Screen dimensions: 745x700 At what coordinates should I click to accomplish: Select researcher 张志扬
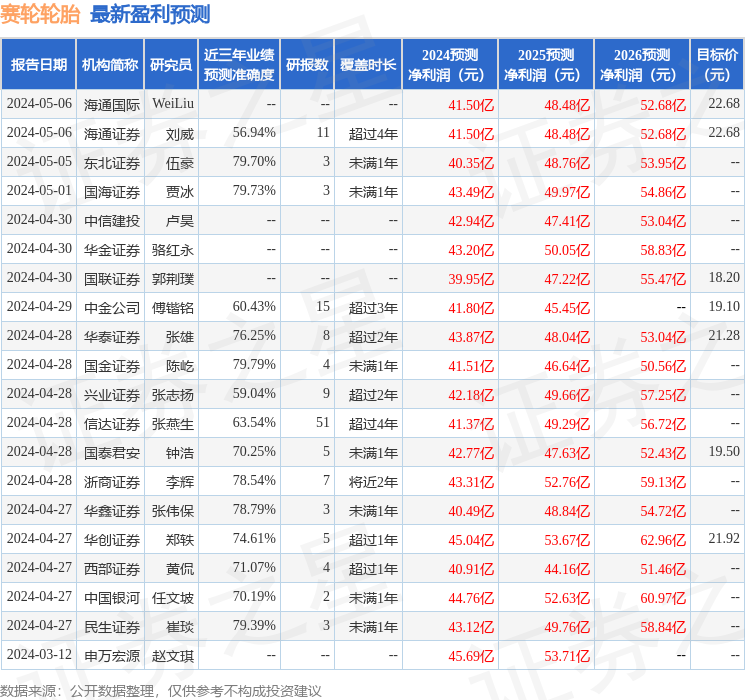pos(173,395)
